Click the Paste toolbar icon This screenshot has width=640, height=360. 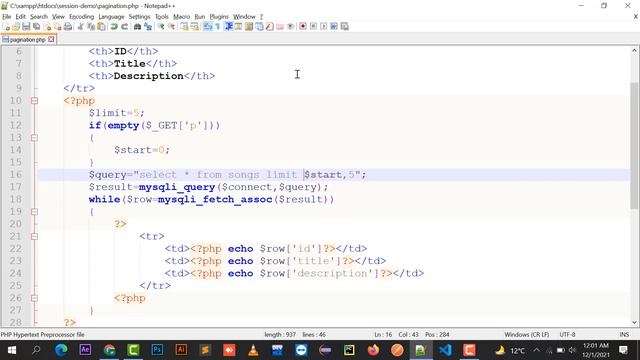pos(101,27)
